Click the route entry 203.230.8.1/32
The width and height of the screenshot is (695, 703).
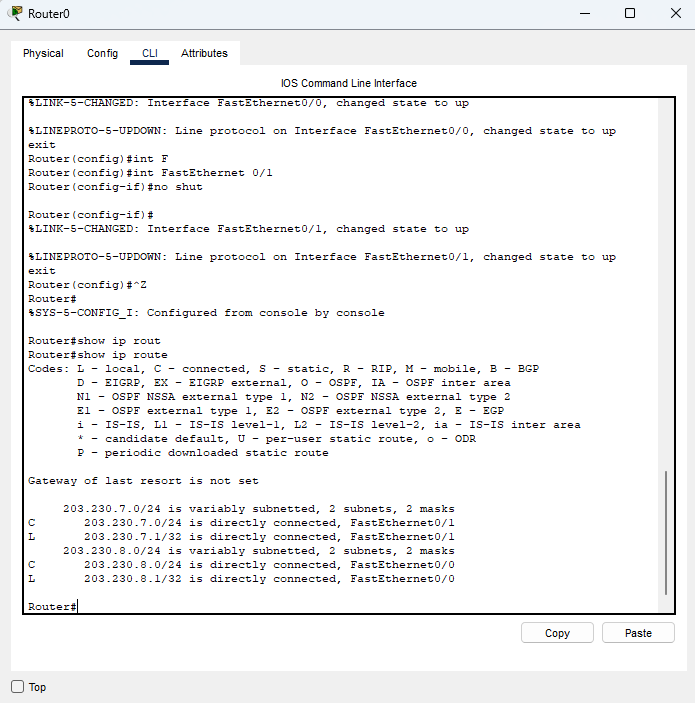[x=241, y=579]
